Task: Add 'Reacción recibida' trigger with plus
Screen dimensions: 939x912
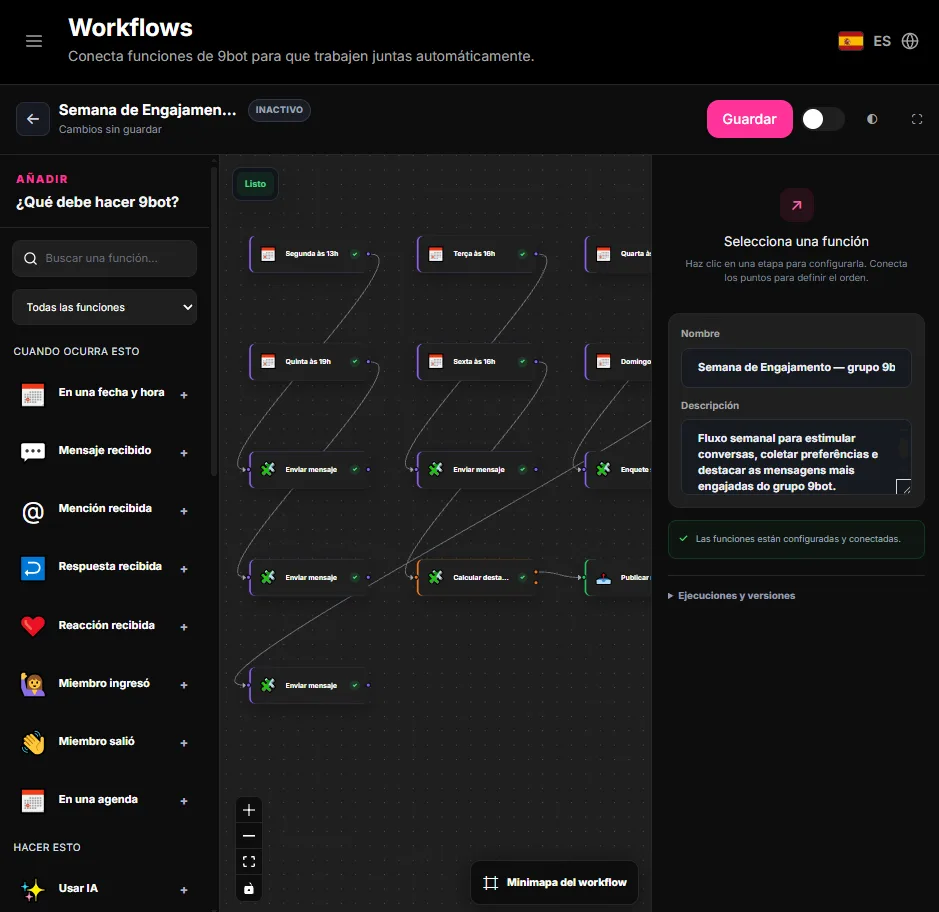Action: coord(184,626)
